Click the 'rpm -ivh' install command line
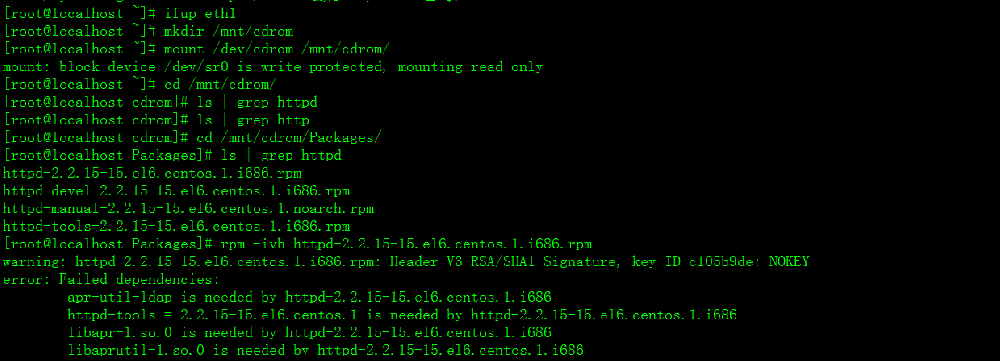This screenshot has height=361, width=1000. point(297,244)
